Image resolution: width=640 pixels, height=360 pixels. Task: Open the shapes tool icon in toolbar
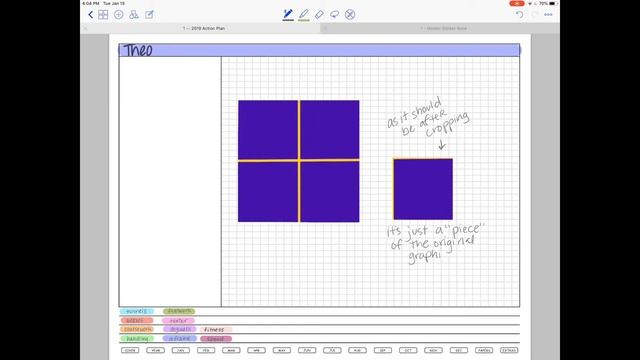tap(133, 15)
